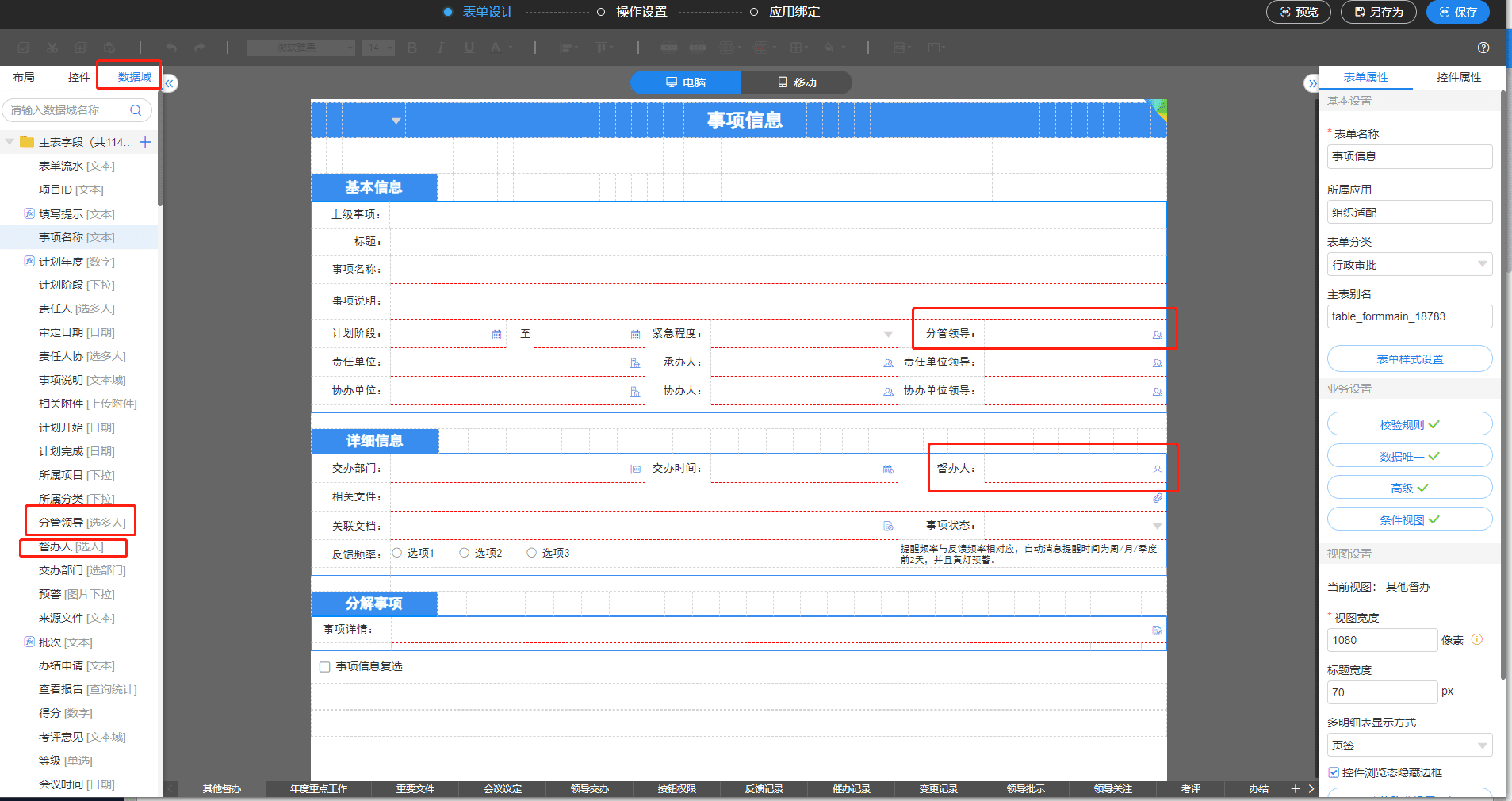1512x801 pixels.
Task: Toggle italic text formatting
Action: coord(440,48)
